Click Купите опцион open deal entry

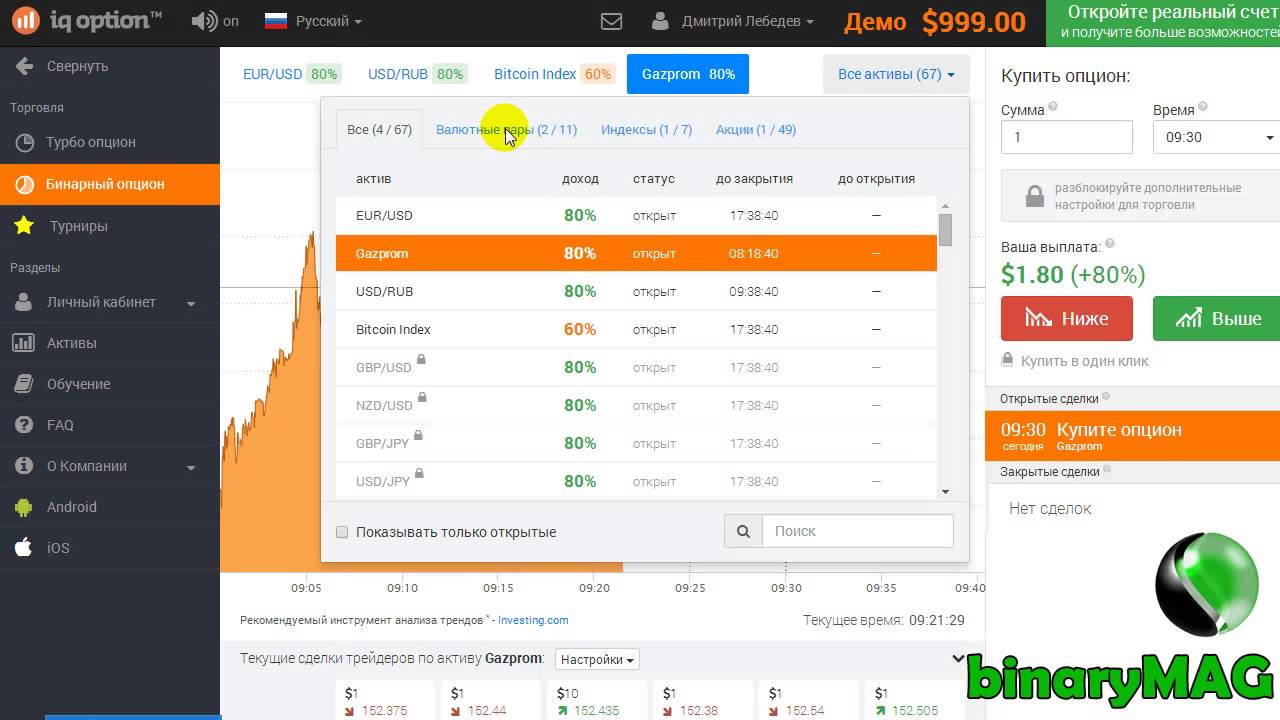point(1132,436)
